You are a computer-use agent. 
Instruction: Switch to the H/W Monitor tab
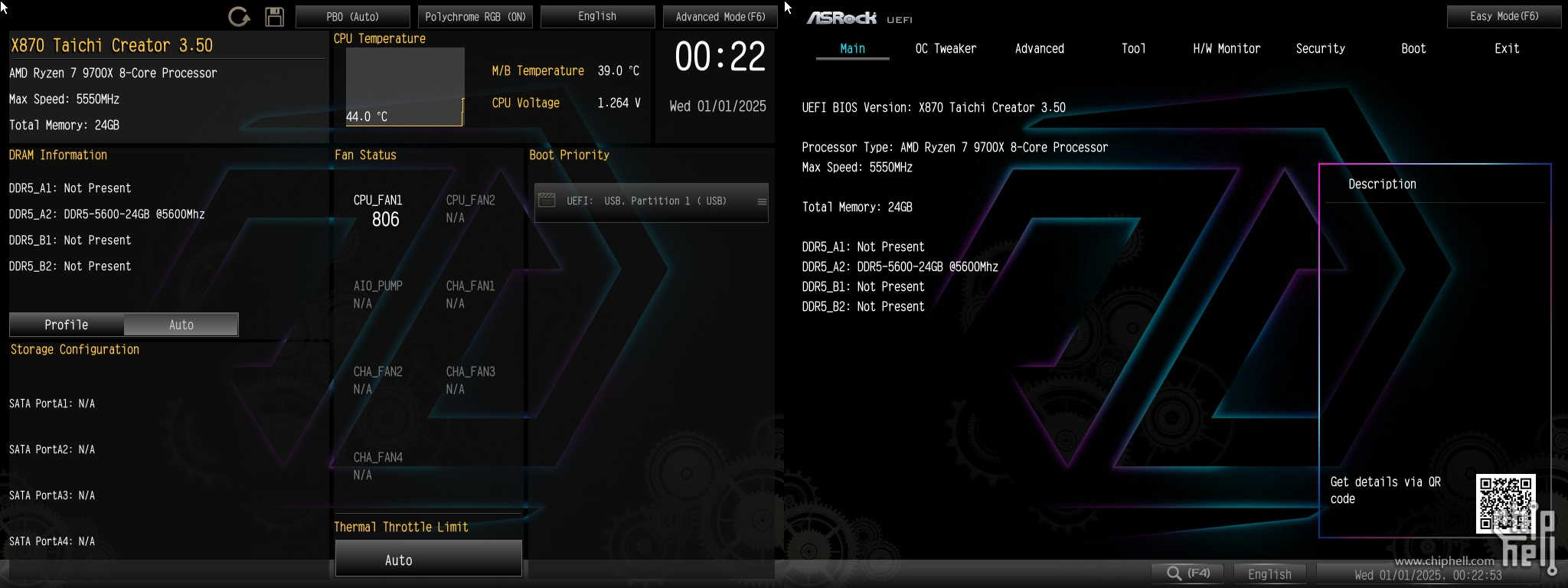click(x=1227, y=49)
